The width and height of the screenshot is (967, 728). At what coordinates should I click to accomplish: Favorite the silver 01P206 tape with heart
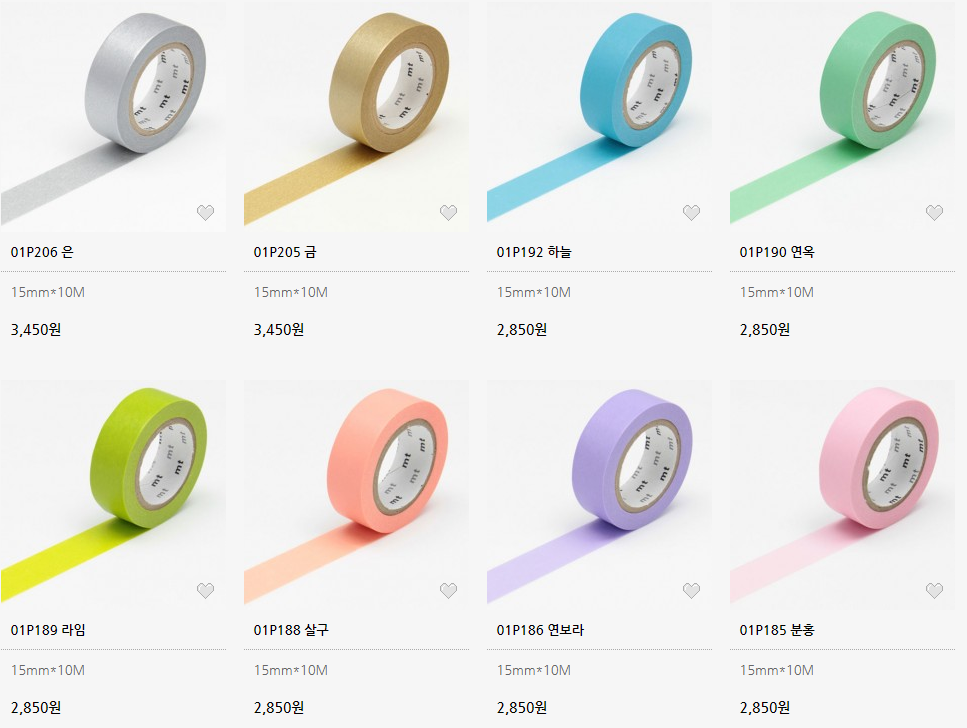(x=205, y=213)
